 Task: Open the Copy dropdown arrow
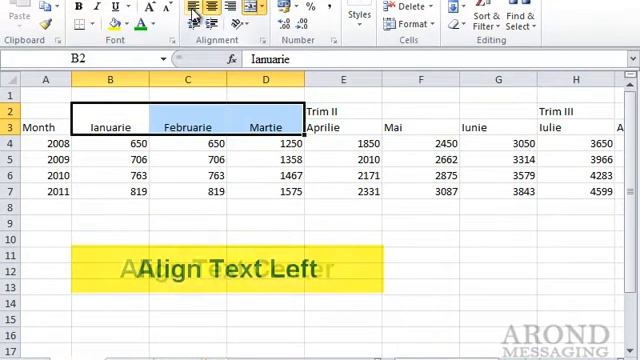[x=57, y=6]
